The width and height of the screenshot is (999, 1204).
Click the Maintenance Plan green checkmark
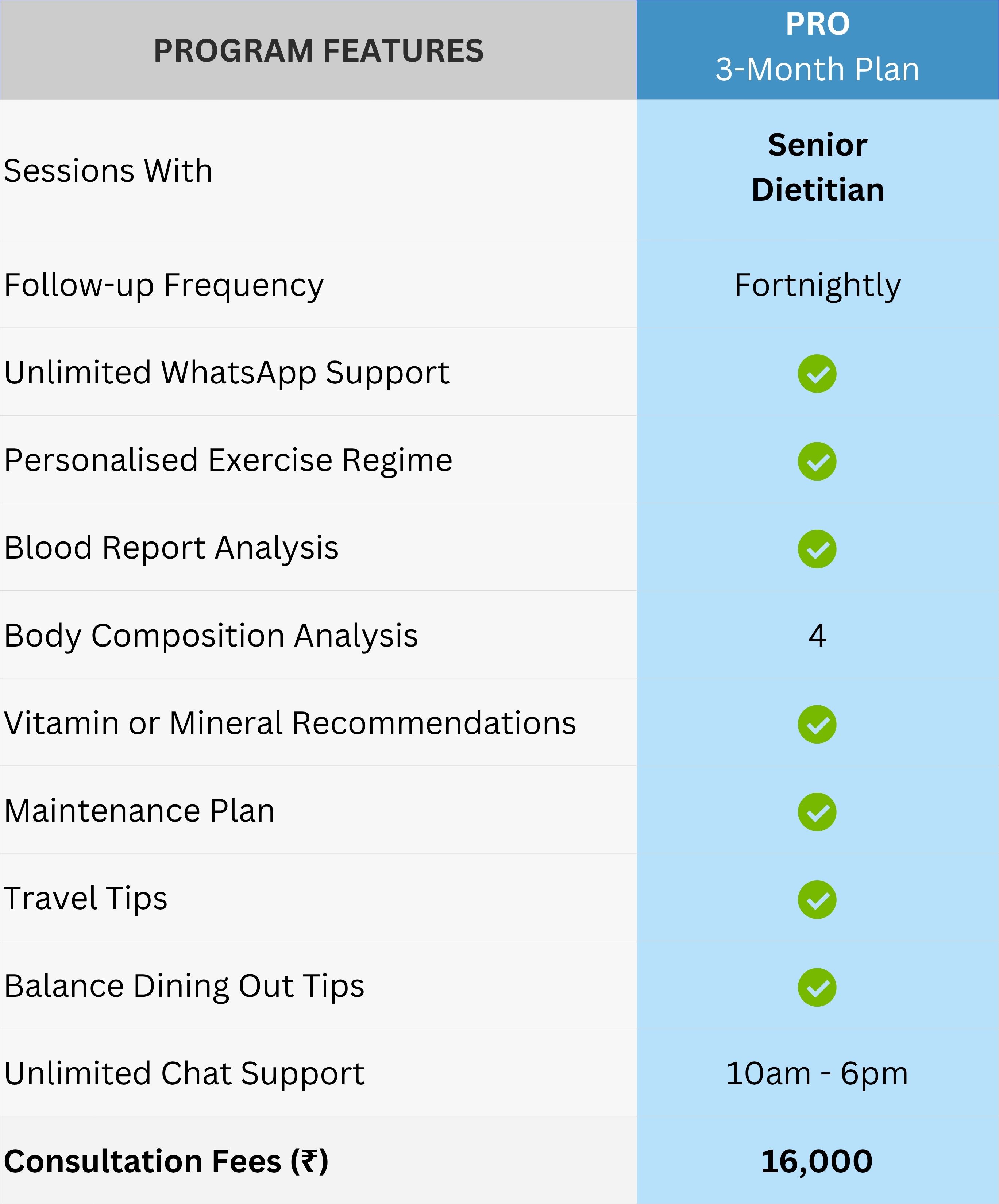pyautogui.click(x=817, y=813)
